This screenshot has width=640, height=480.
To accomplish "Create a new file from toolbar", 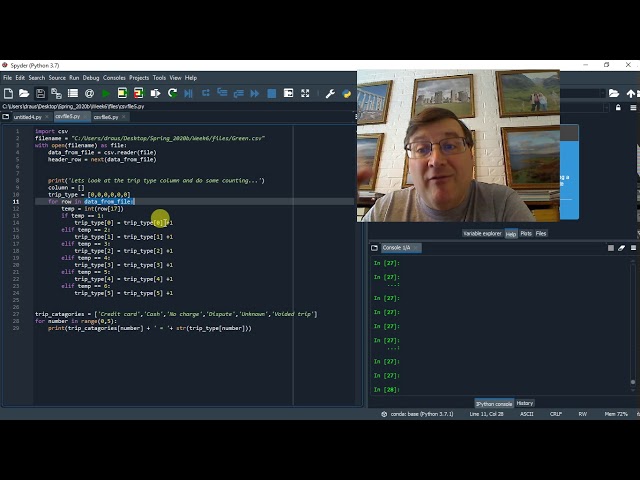I will [x=8, y=93].
